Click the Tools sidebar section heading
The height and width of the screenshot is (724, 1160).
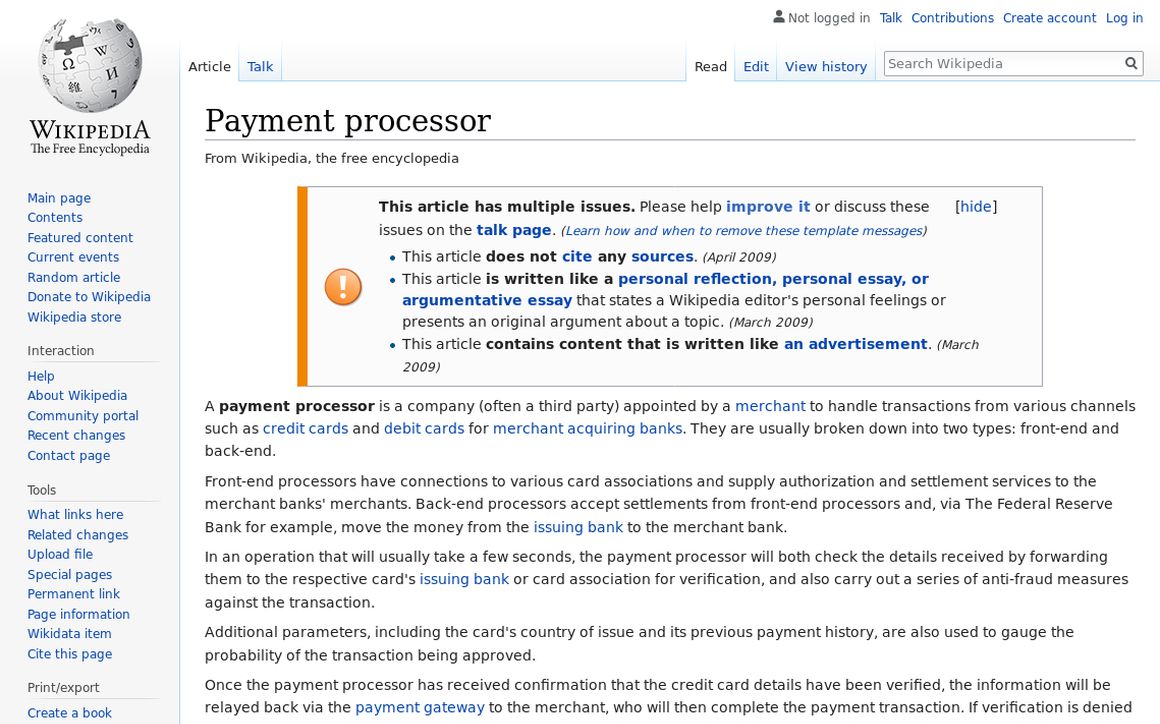tap(41, 490)
